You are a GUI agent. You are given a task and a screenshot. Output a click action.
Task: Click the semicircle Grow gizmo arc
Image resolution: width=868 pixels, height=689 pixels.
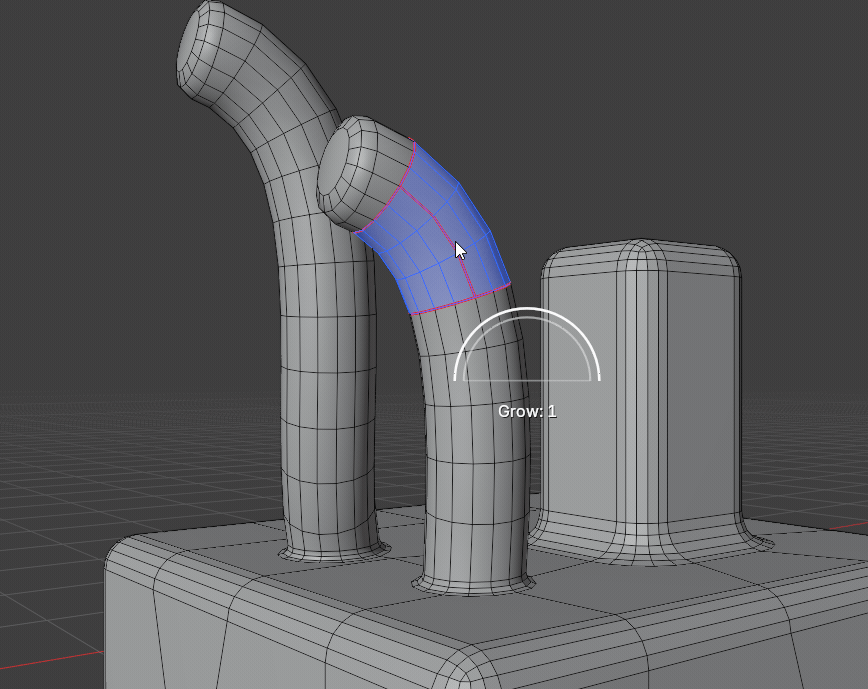[527, 345]
